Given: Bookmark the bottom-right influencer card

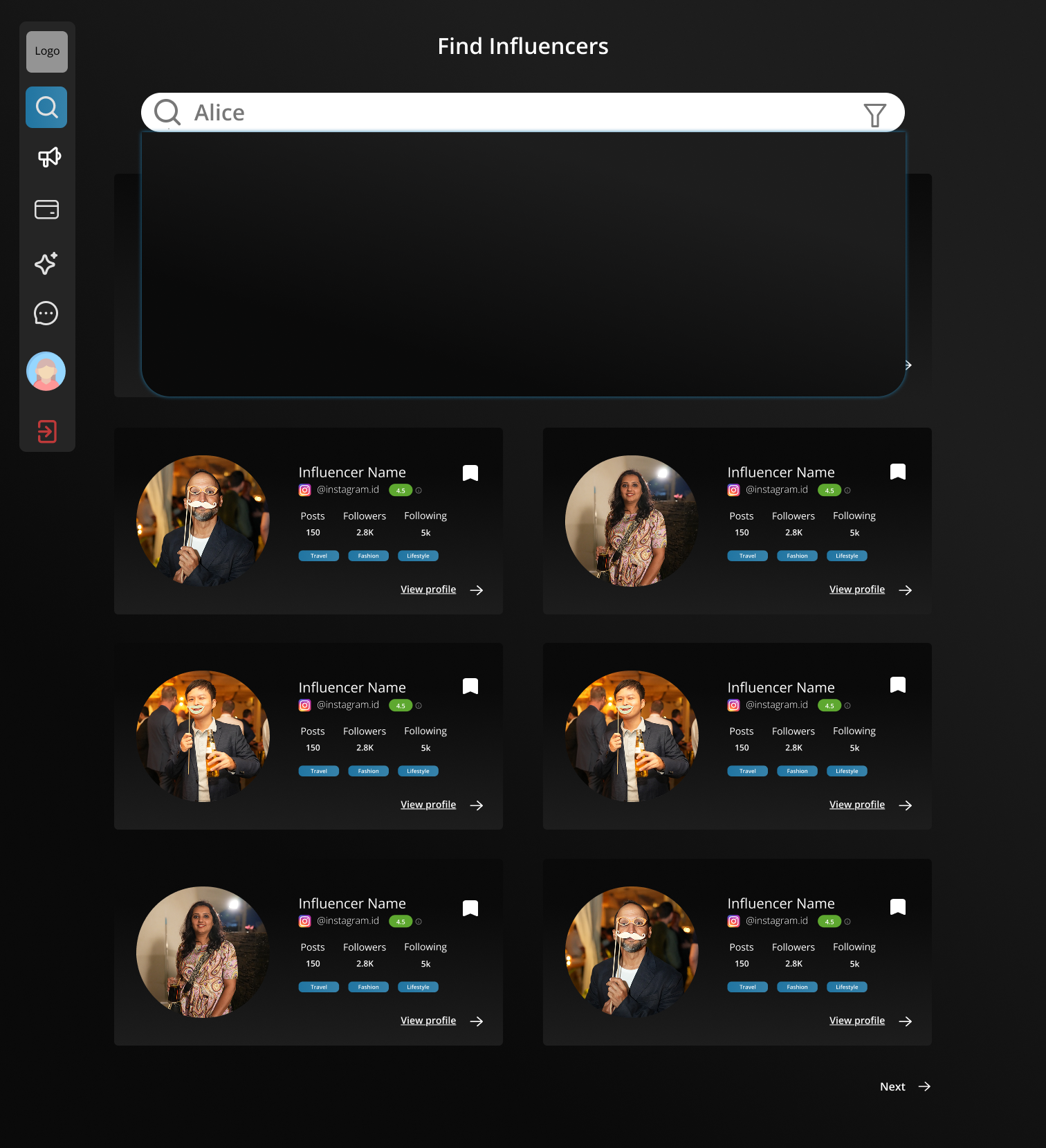Looking at the screenshot, I should point(898,907).
